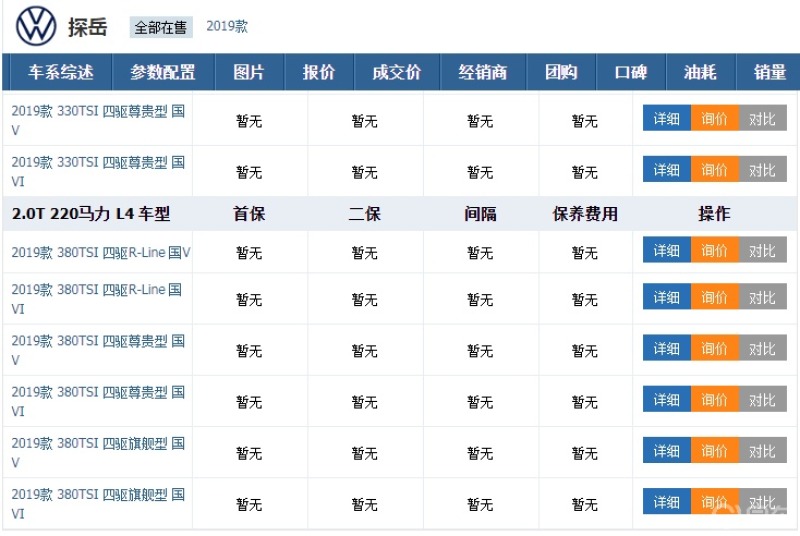Screen dimensions: 800x536
Task: Click 详细 for 330TSI 四驱尊贵型 国VI
Action: tap(666, 169)
